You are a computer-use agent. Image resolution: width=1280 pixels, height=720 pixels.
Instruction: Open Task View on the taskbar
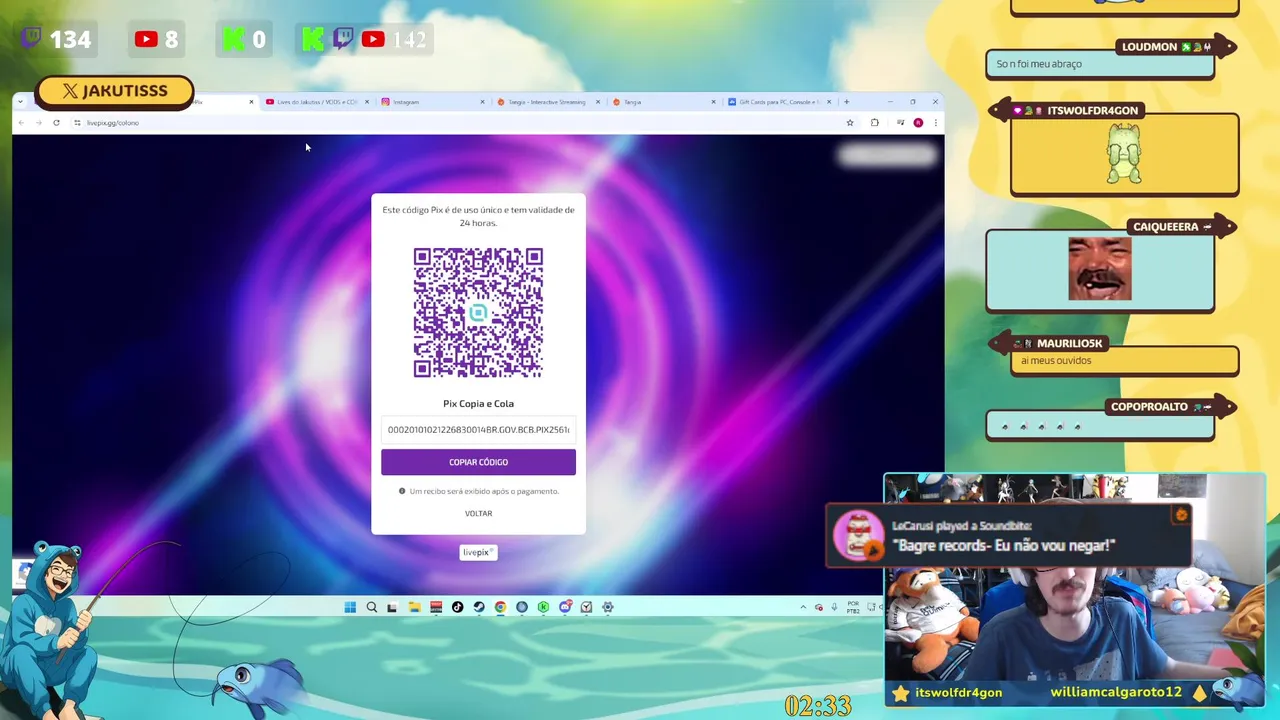coord(392,607)
